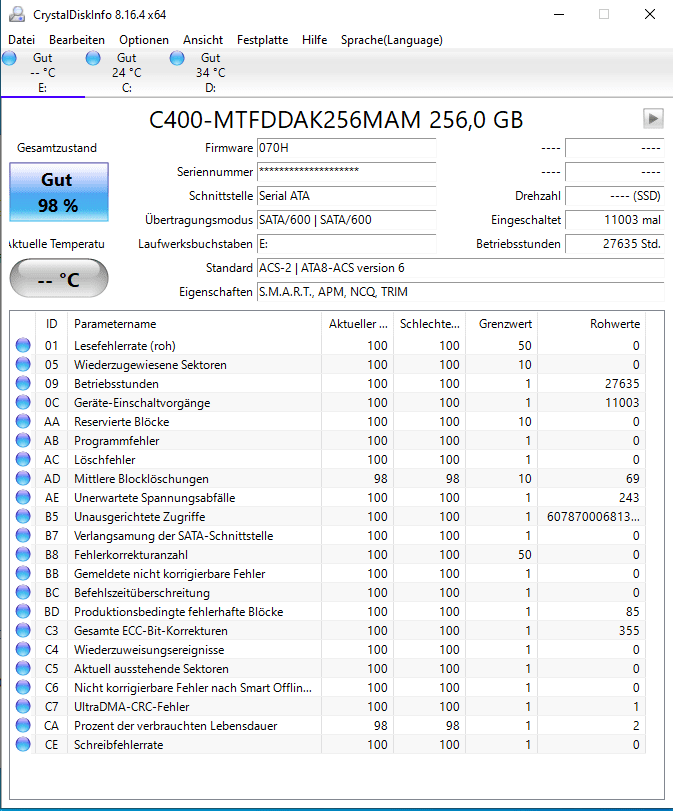Open the Festplatte menu
The width and height of the screenshot is (673, 811).
tap(262, 40)
